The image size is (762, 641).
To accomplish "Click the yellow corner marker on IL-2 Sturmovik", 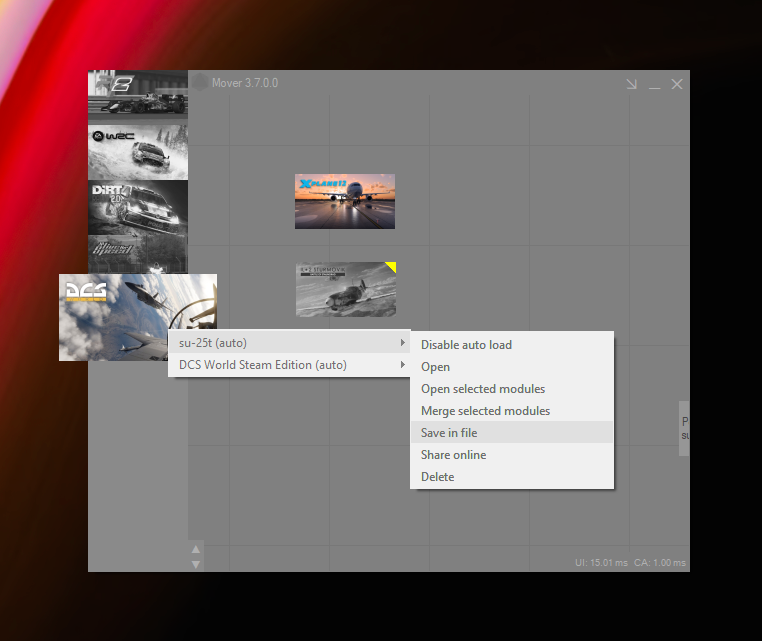I will [391, 267].
